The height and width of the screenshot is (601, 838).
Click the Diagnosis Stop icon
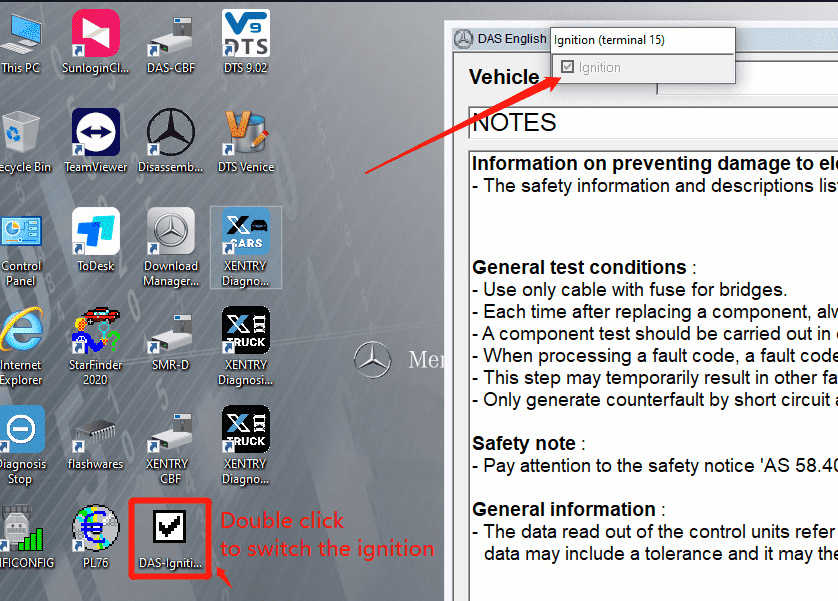pos(21,445)
